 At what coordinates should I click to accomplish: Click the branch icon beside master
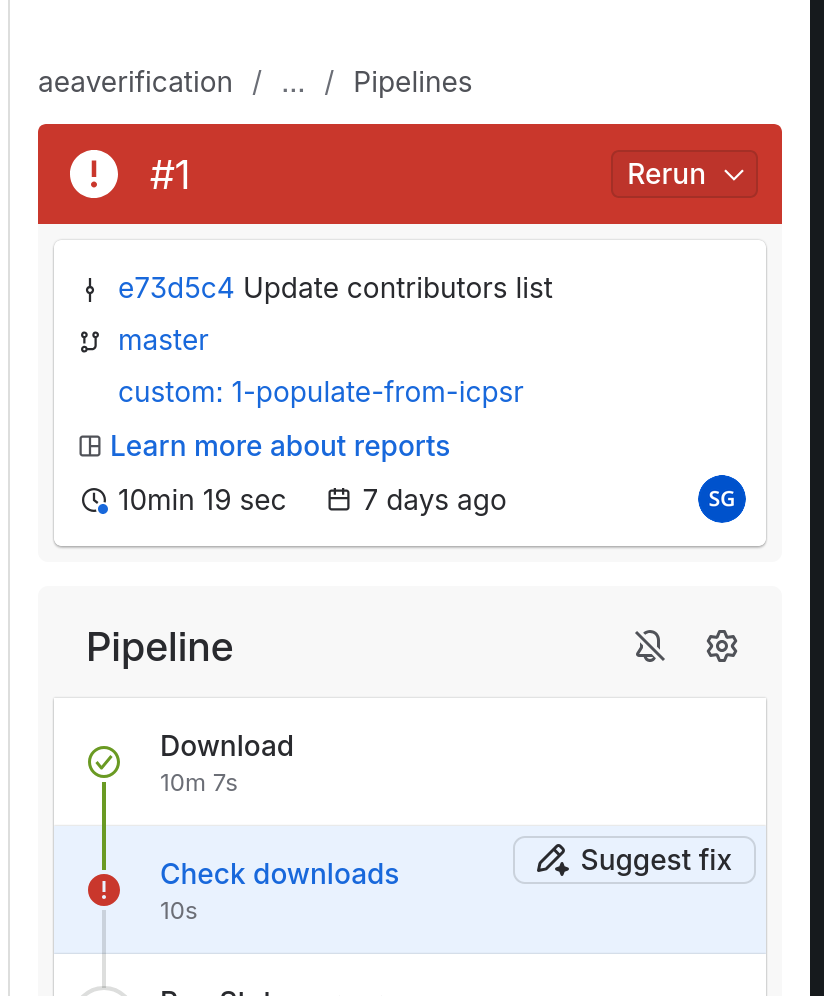coord(90,342)
